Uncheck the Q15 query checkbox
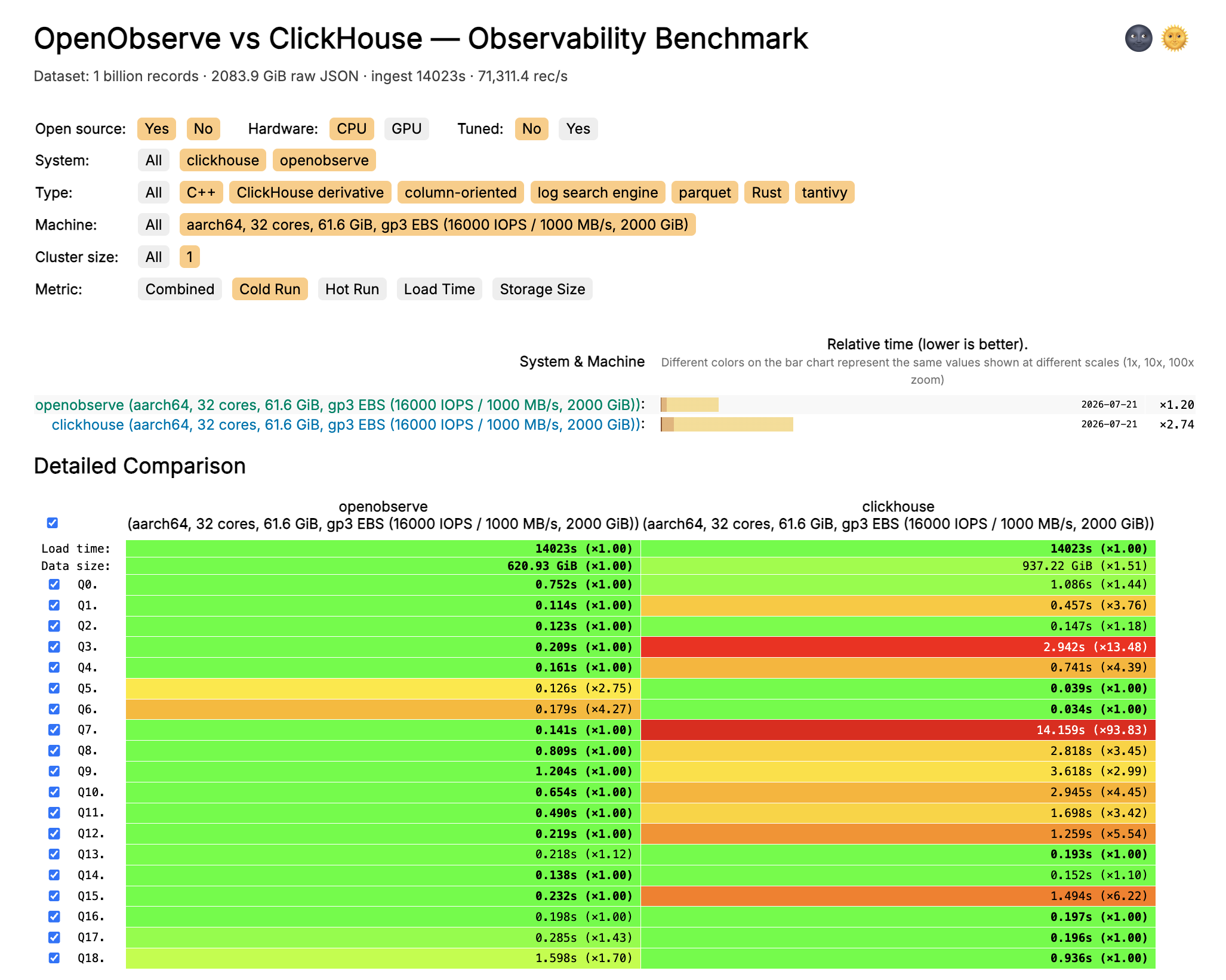The height and width of the screenshot is (980, 1226). coord(54,896)
